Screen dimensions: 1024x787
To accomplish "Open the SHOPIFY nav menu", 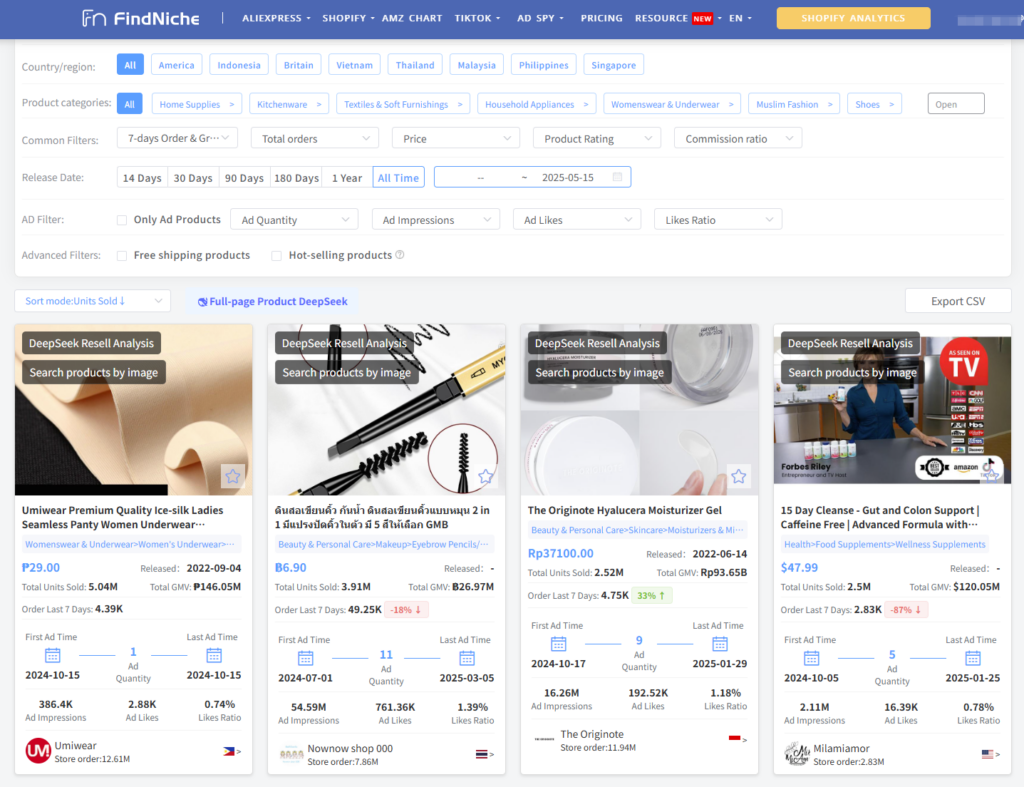I will (348, 18).
